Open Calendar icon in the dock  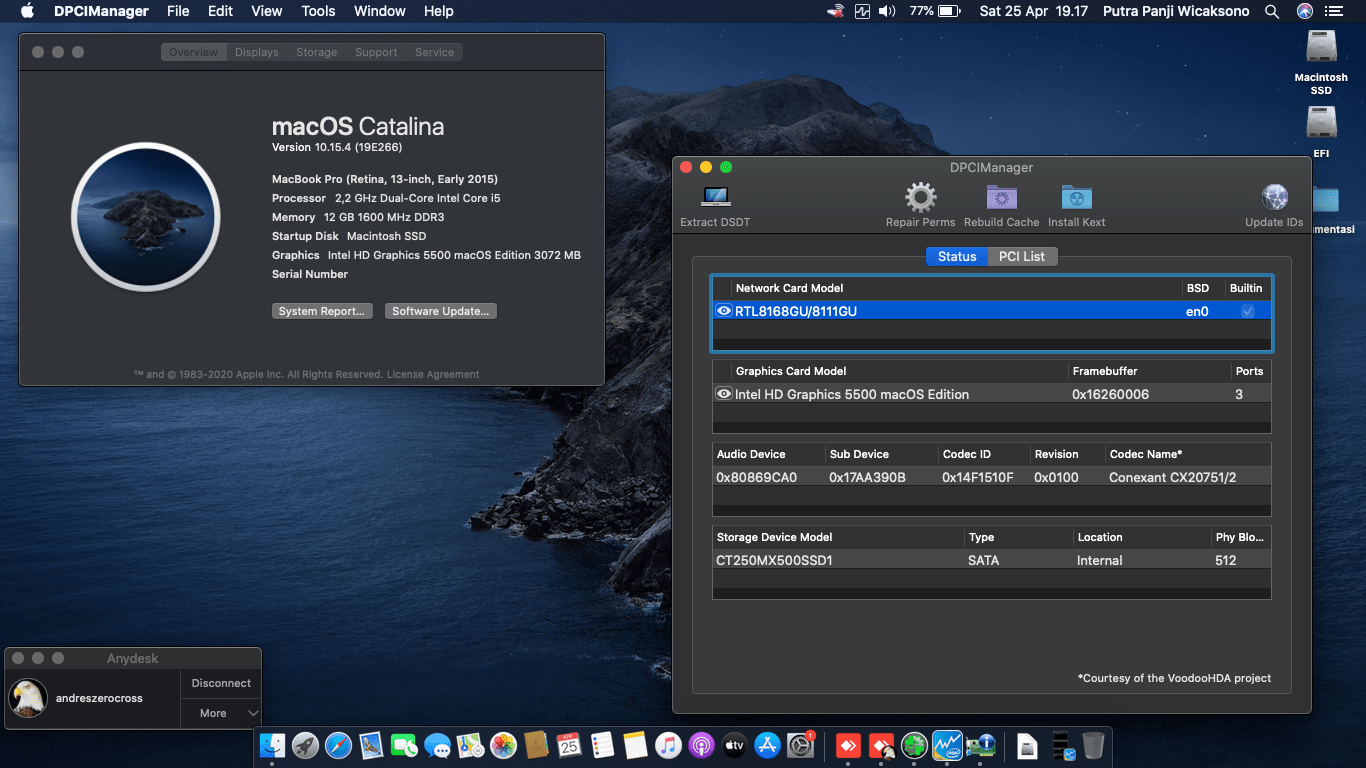pos(569,745)
